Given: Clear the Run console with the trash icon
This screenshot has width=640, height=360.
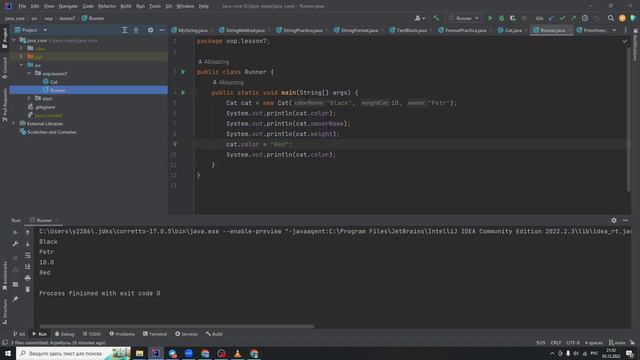Looking at the screenshot, I should 28,289.
